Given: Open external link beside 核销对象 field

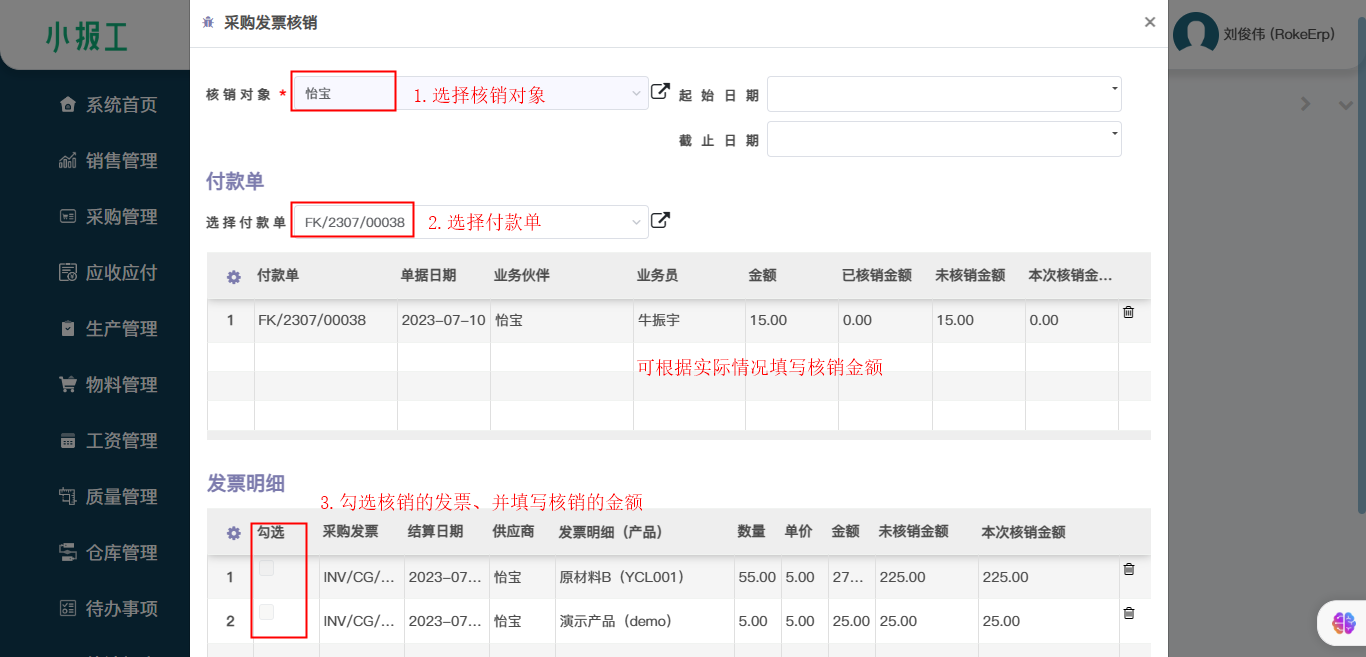Looking at the screenshot, I should click(660, 92).
